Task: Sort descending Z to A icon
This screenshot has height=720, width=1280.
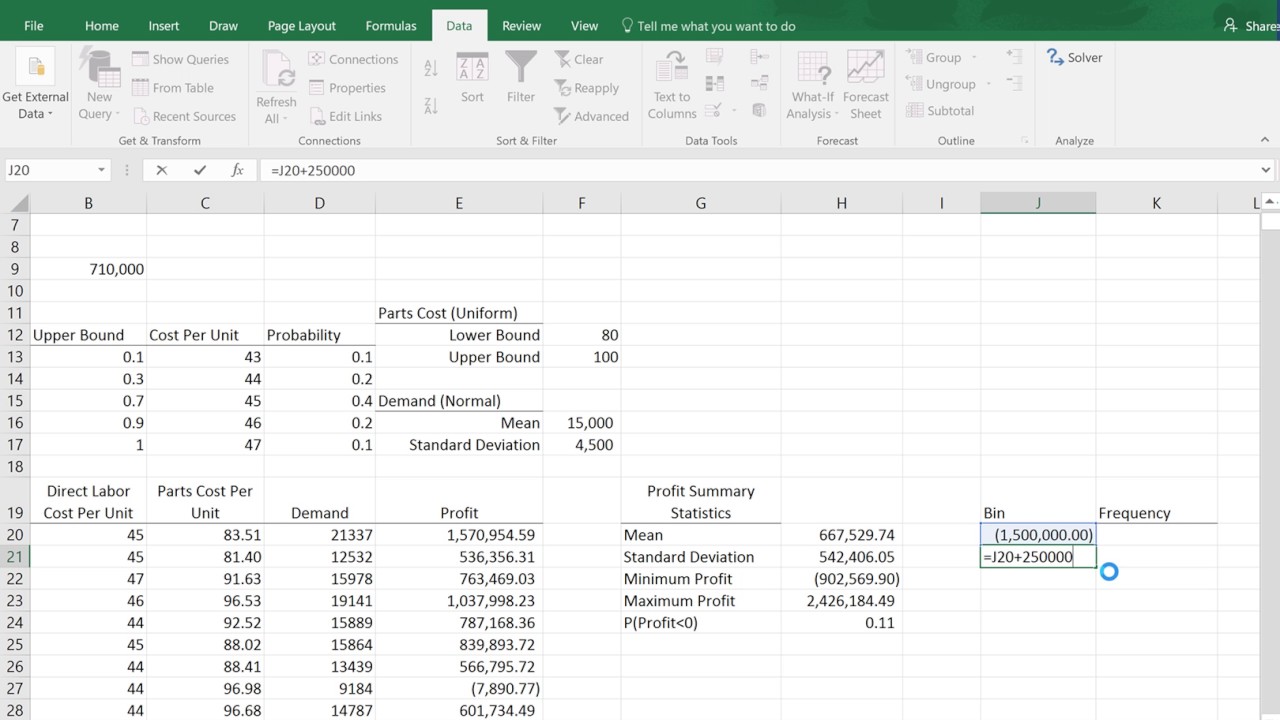Action: coord(431,105)
